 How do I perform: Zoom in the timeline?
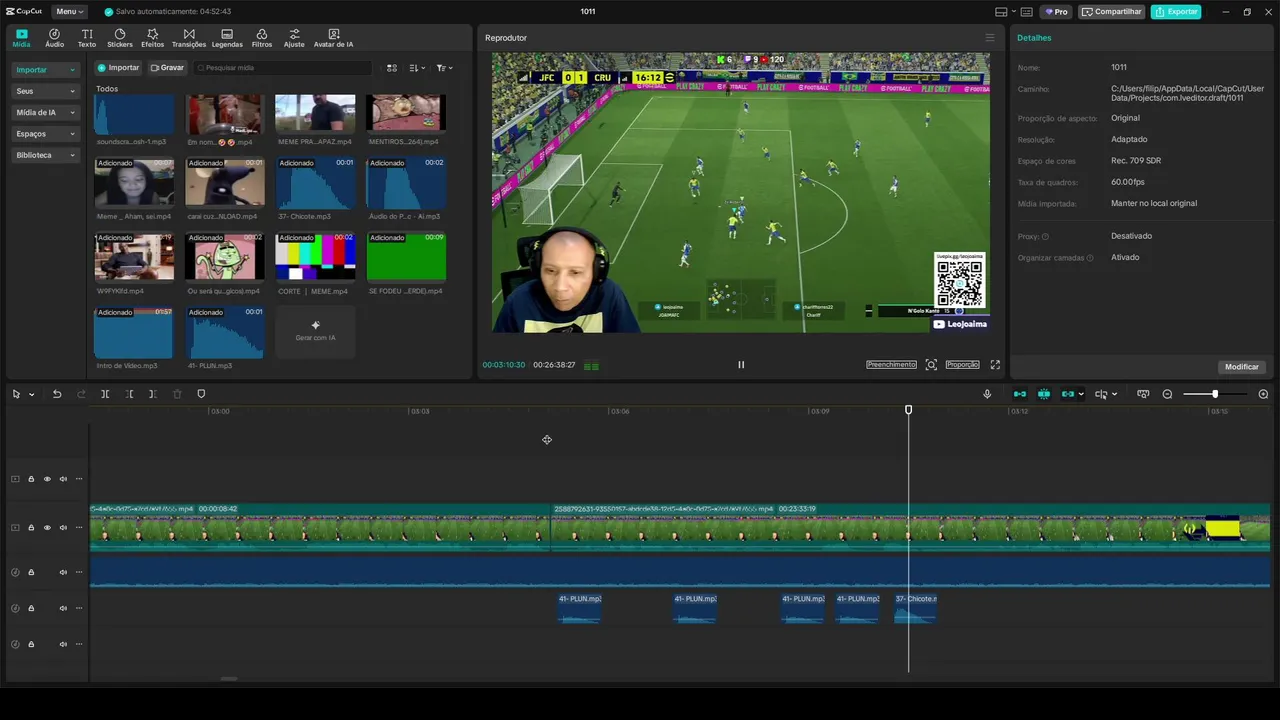tap(1263, 394)
